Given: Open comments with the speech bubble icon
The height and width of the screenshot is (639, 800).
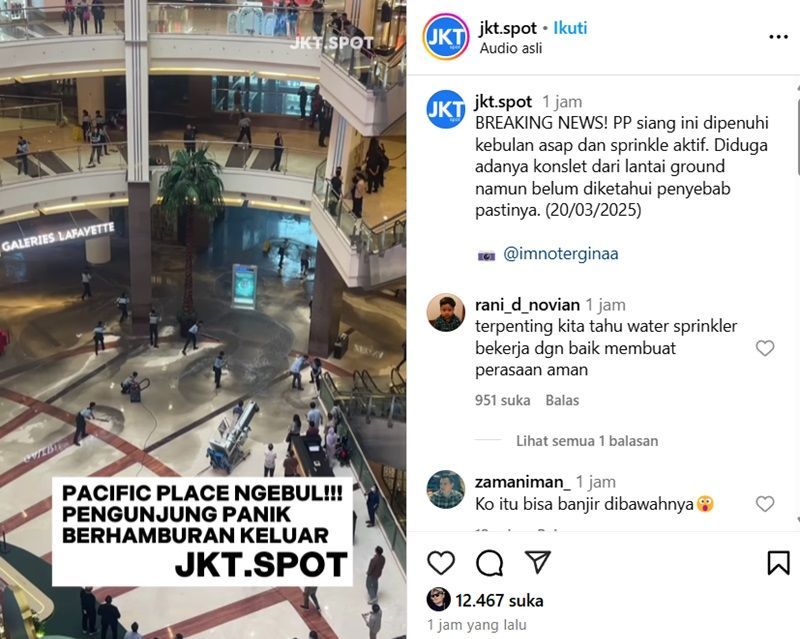Looking at the screenshot, I should pos(490,563).
